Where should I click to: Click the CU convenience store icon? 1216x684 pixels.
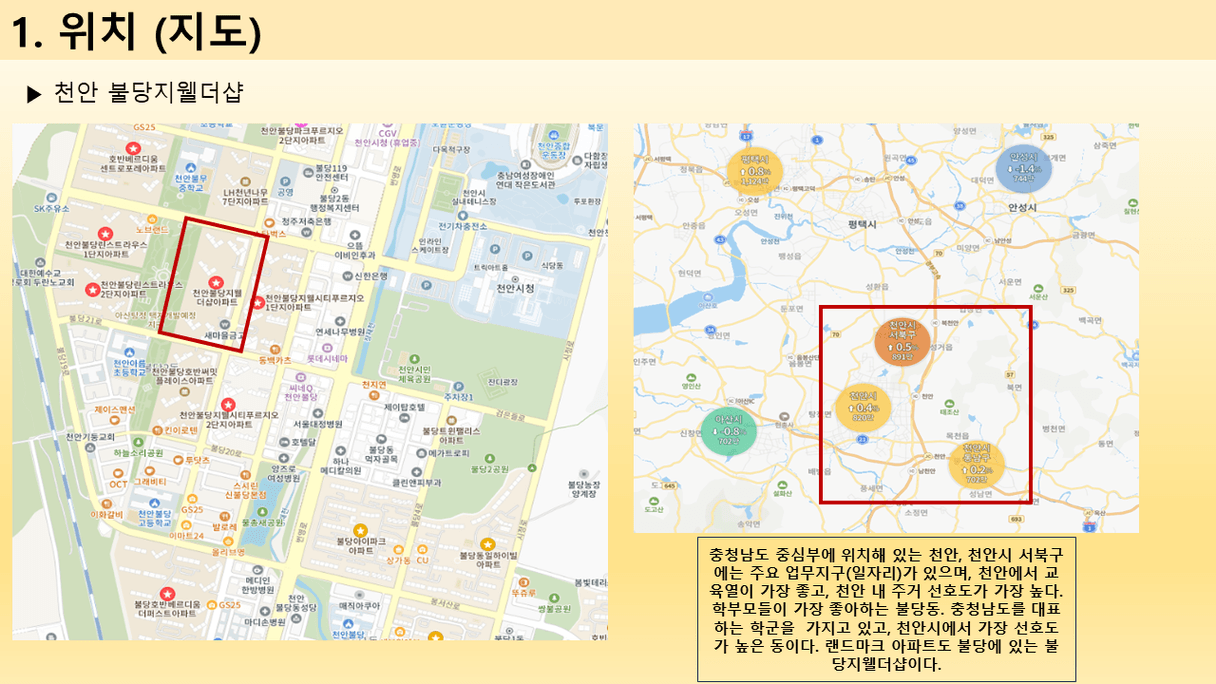[x=422, y=549]
